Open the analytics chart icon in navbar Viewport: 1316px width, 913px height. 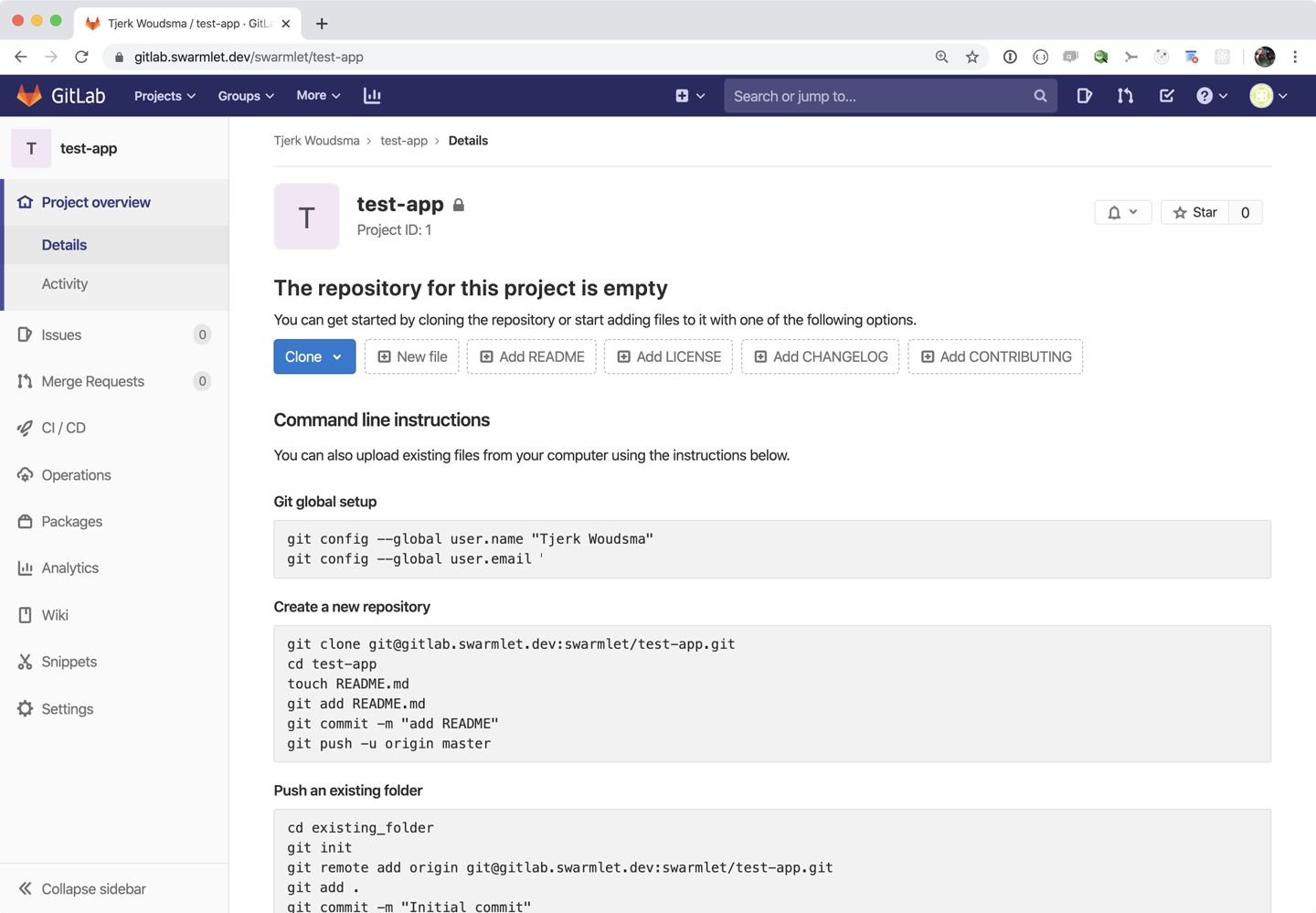[372, 96]
